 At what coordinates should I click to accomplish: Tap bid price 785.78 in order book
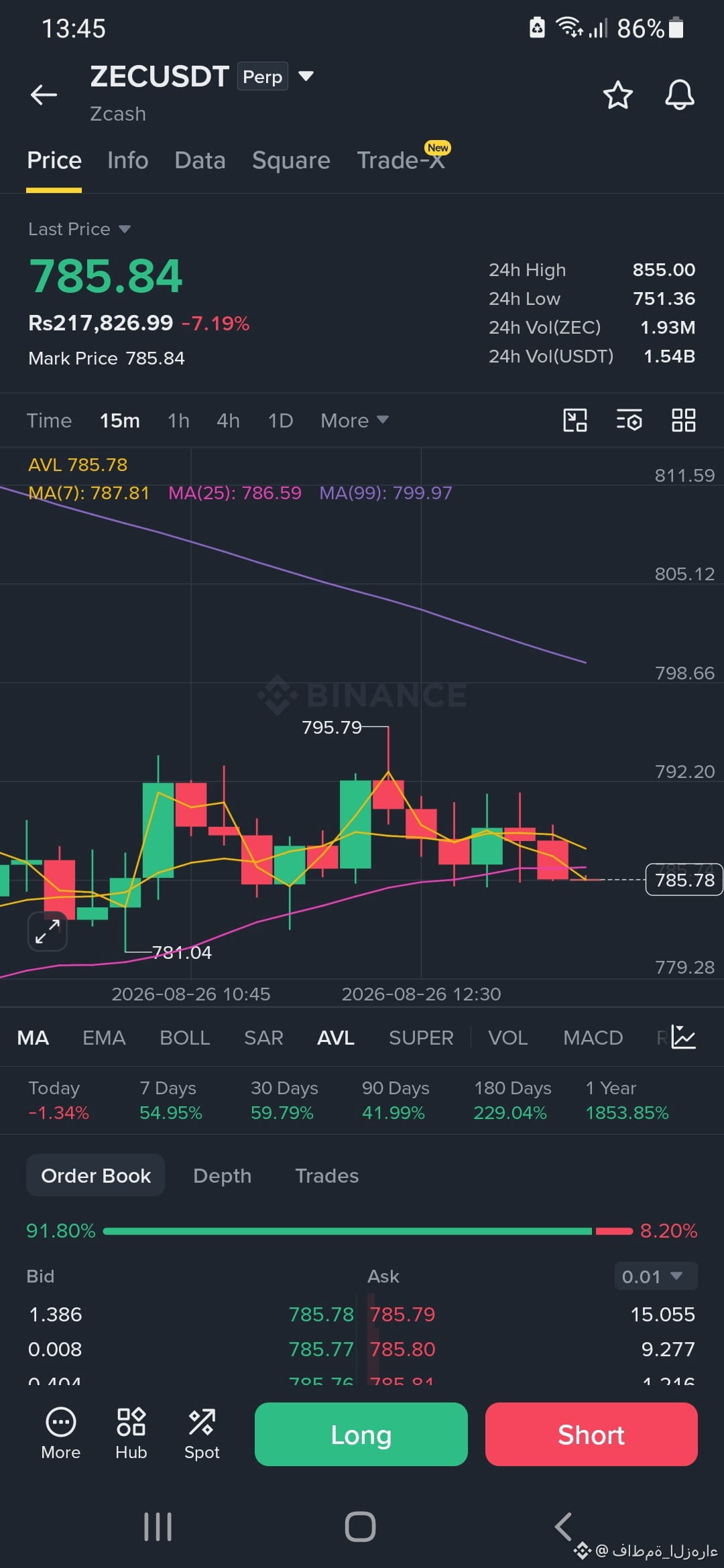(x=321, y=1314)
